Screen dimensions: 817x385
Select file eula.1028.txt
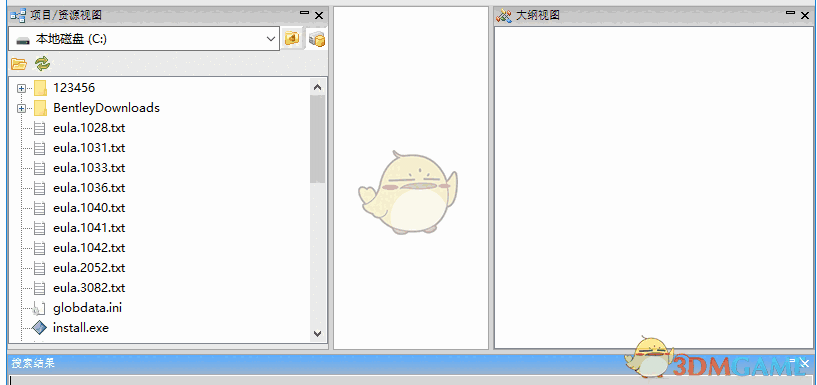pos(89,128)
